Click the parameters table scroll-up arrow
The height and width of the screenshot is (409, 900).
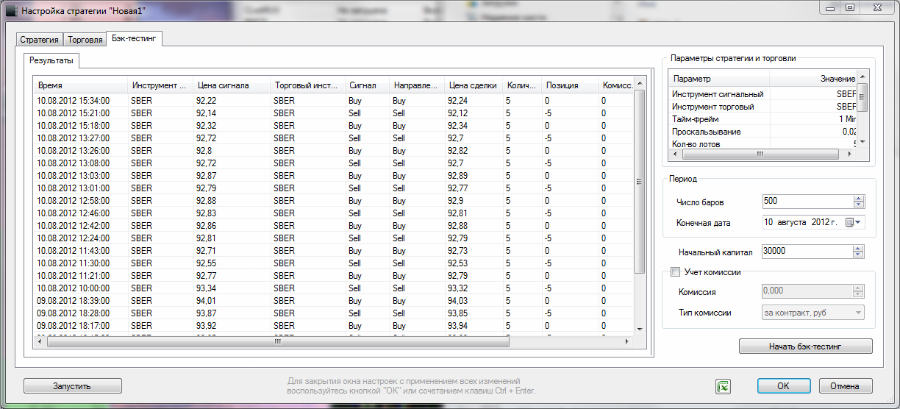click(862, 77)
